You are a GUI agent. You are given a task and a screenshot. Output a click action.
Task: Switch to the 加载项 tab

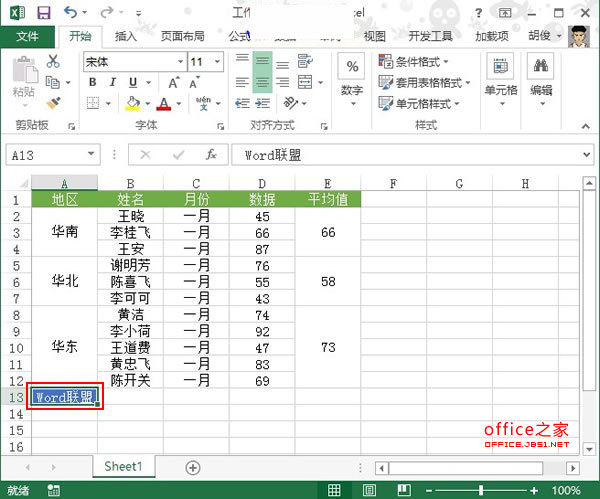point(492,36)
